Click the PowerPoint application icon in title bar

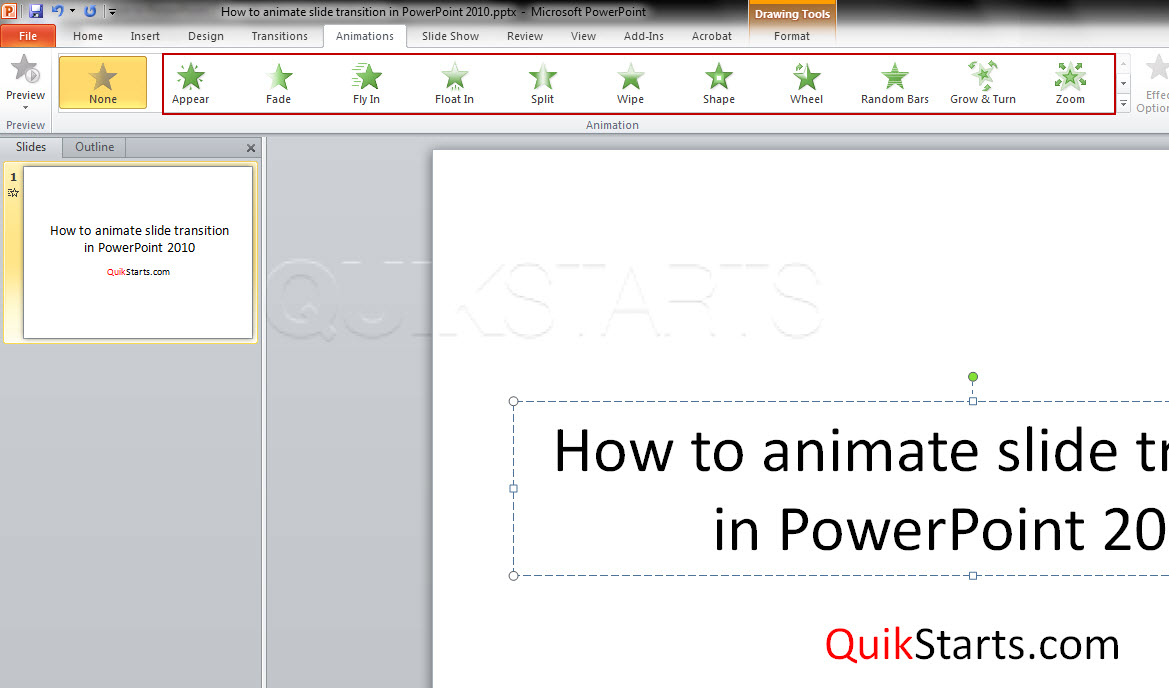coord(10,11)
